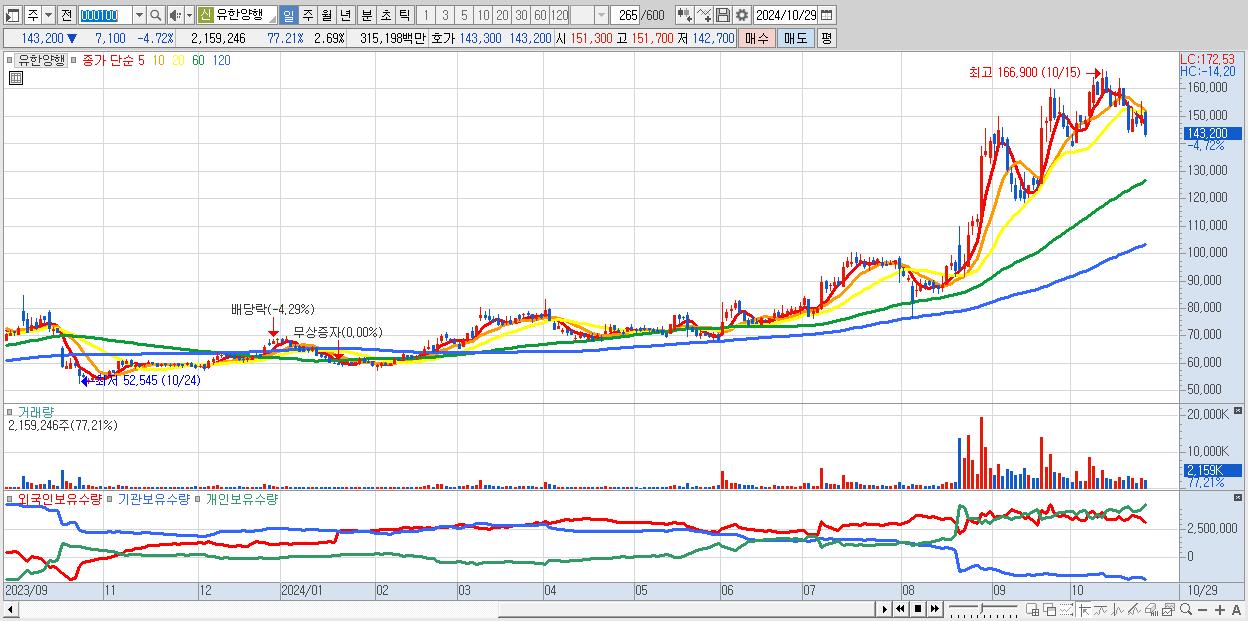Click the pencil-on-chart drawing icon

[x=1134, y=609]
